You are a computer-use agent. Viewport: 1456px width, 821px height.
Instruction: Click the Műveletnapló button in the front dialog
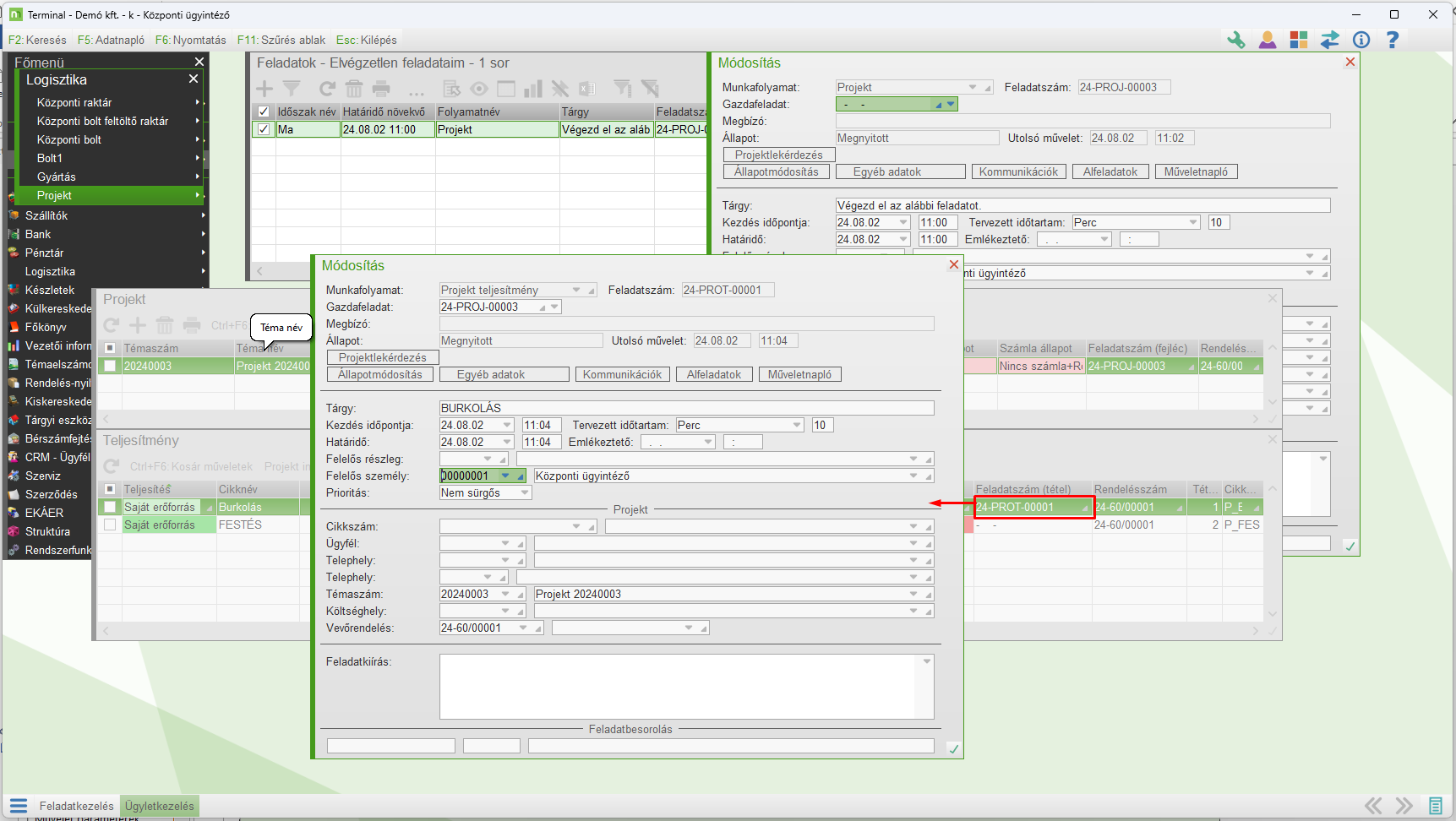click(x=799, y=374)
